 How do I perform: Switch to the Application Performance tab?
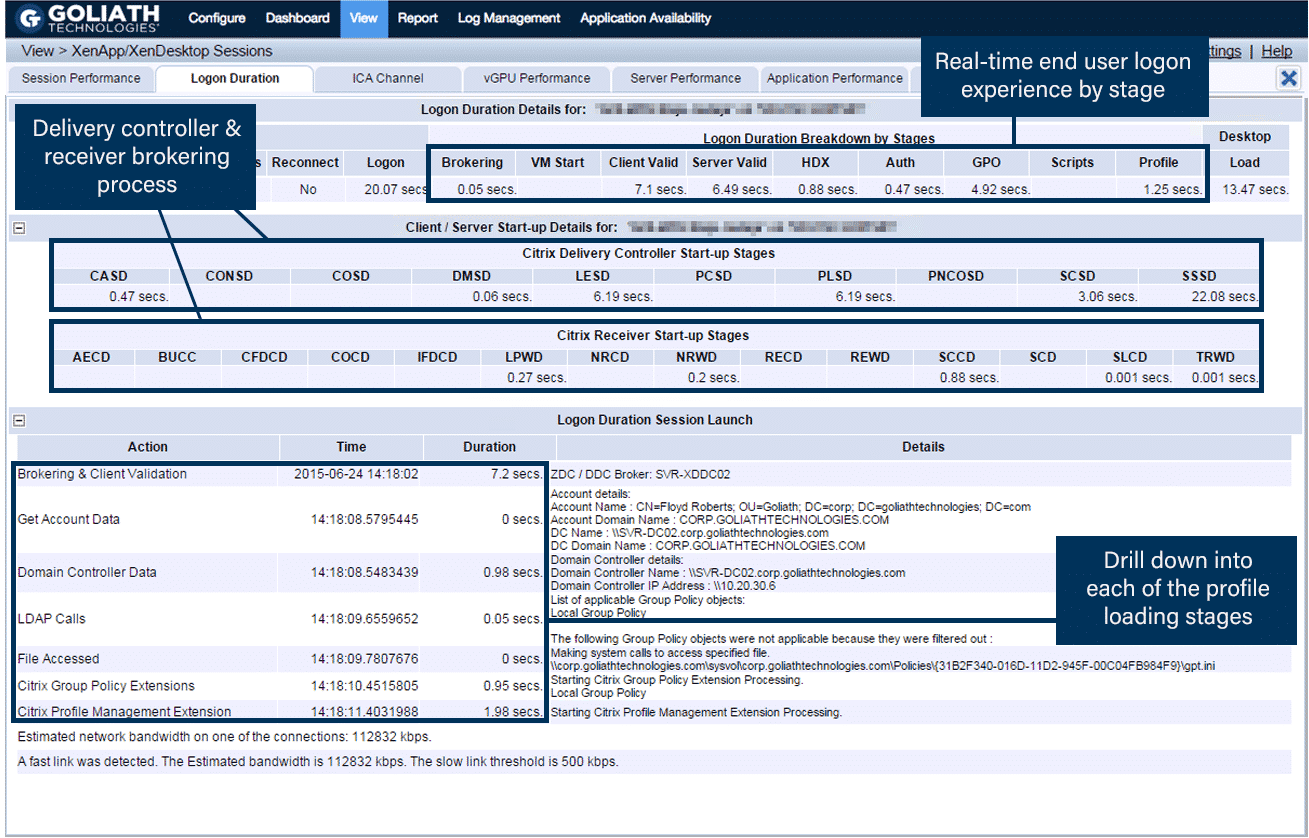[835, 78]
